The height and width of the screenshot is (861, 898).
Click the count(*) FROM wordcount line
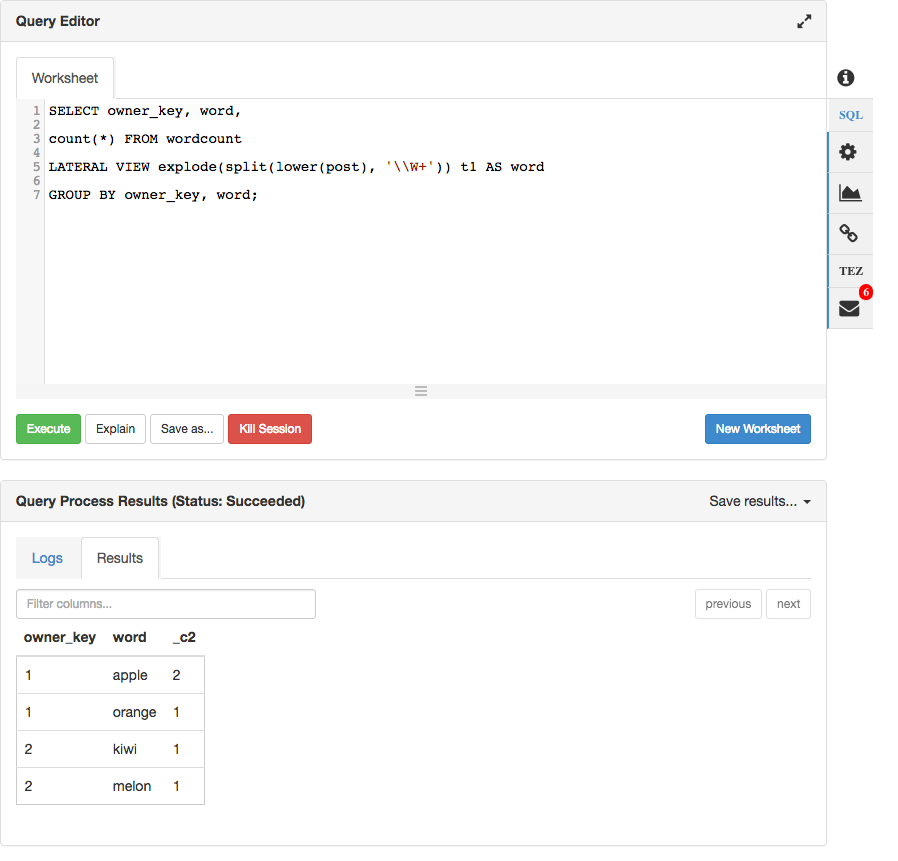(145, 139)
